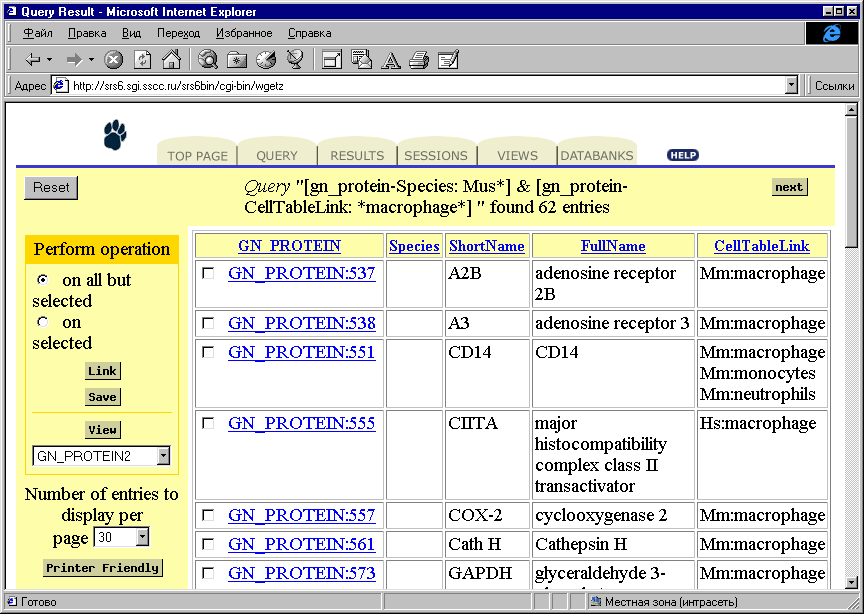The width and height of the screenshot is (864, 614).
Task: Click the page's vertical scrollbar down arrow
Action: [851, 582]
